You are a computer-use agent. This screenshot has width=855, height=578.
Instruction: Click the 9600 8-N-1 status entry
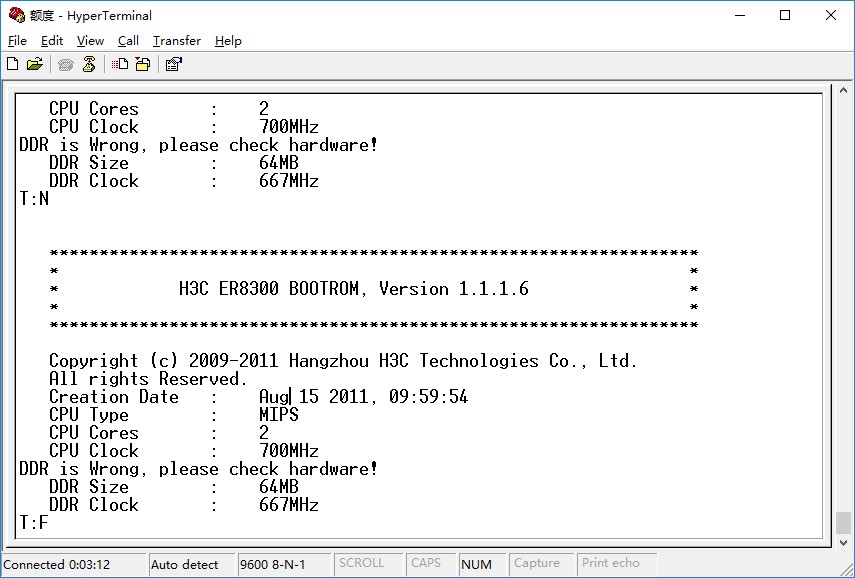coord(284,564)
